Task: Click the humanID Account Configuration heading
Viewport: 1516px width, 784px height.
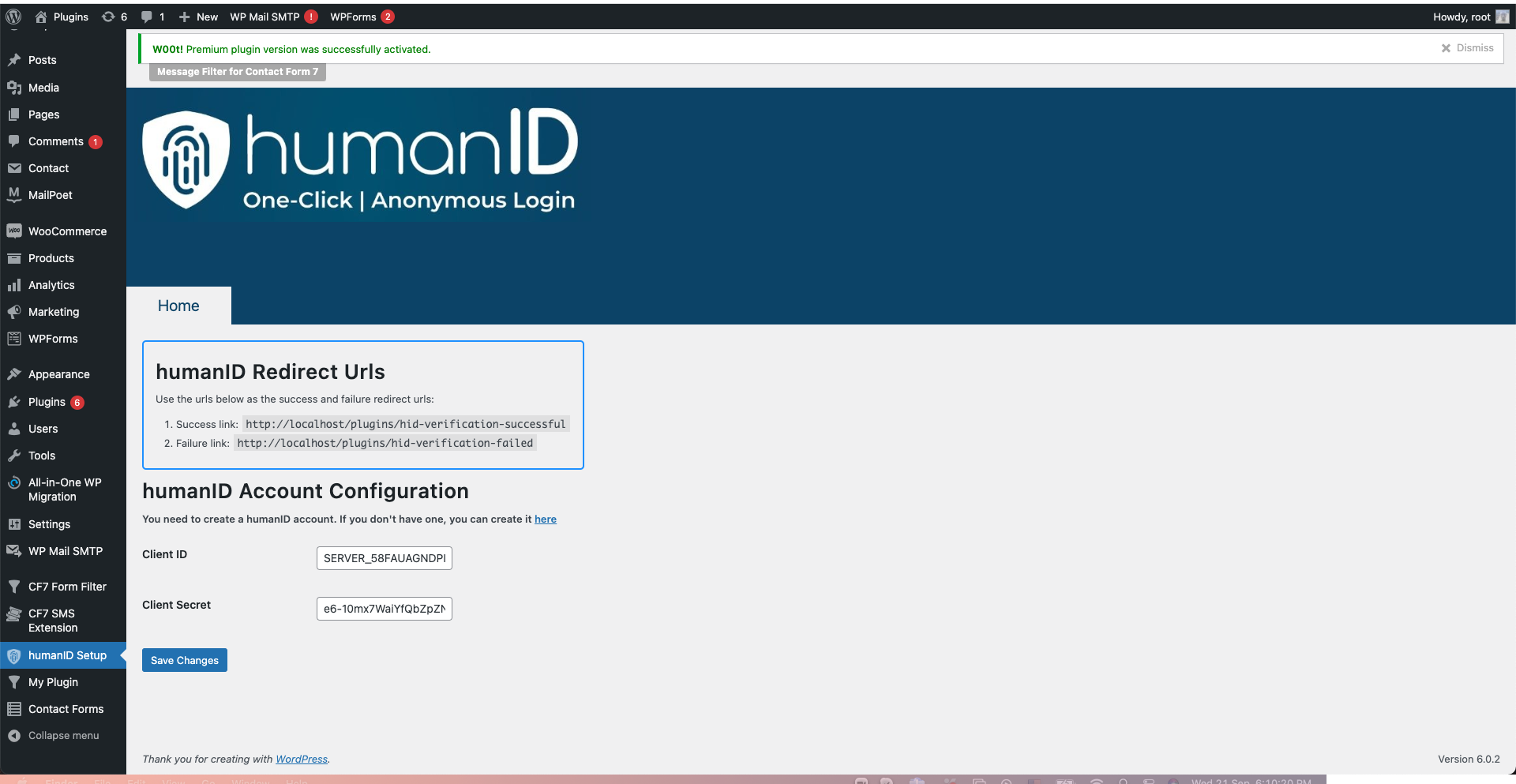Action: click(x=306, y=491)
